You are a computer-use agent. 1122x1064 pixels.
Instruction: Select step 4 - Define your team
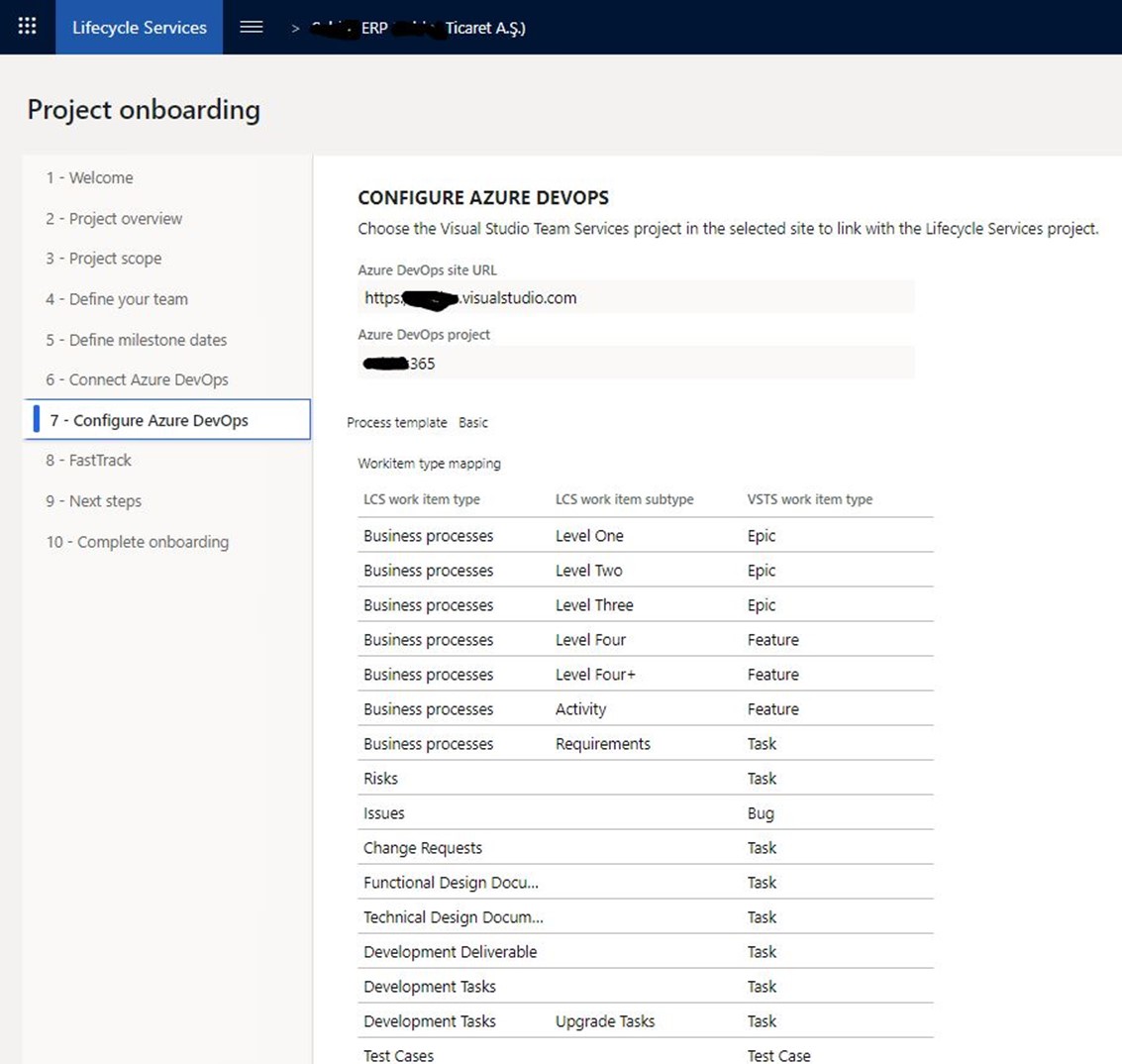[x=117, y=299]
